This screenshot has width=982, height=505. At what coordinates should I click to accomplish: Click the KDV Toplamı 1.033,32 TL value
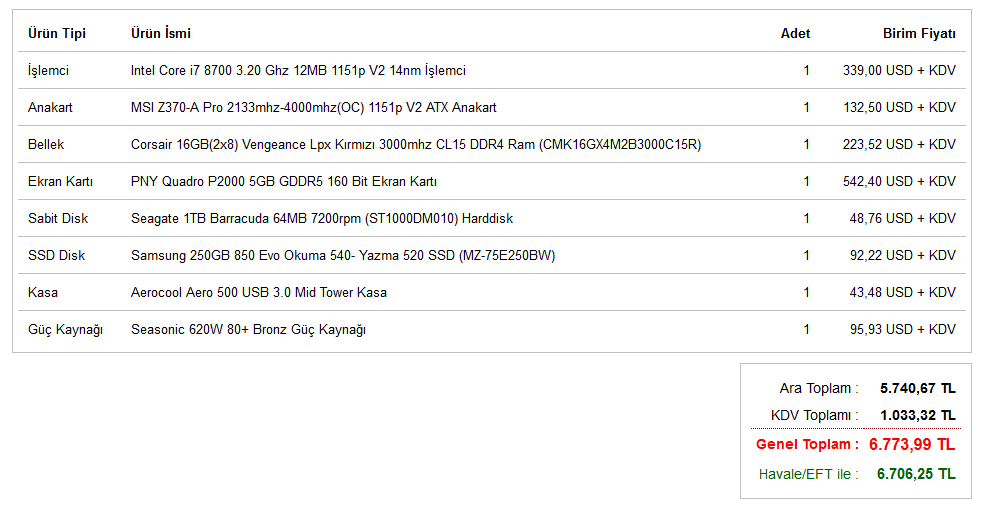917,415
